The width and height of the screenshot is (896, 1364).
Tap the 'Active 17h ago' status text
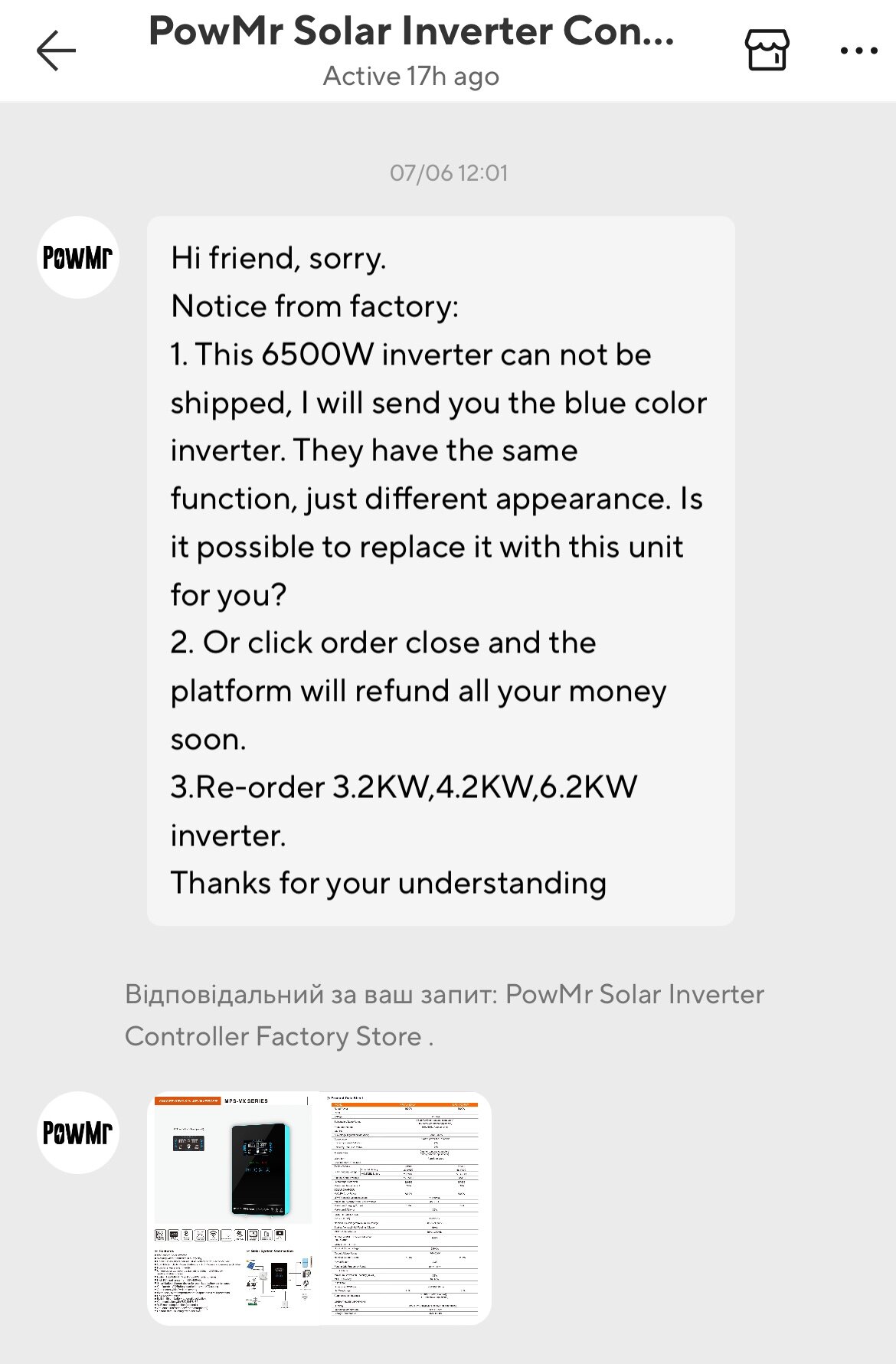click(411, 77)
